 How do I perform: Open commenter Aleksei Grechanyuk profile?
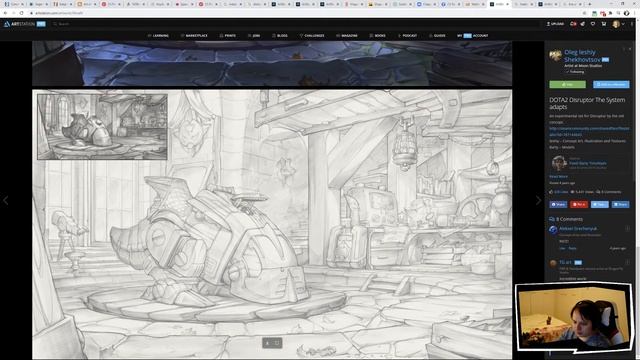(578, 229)
